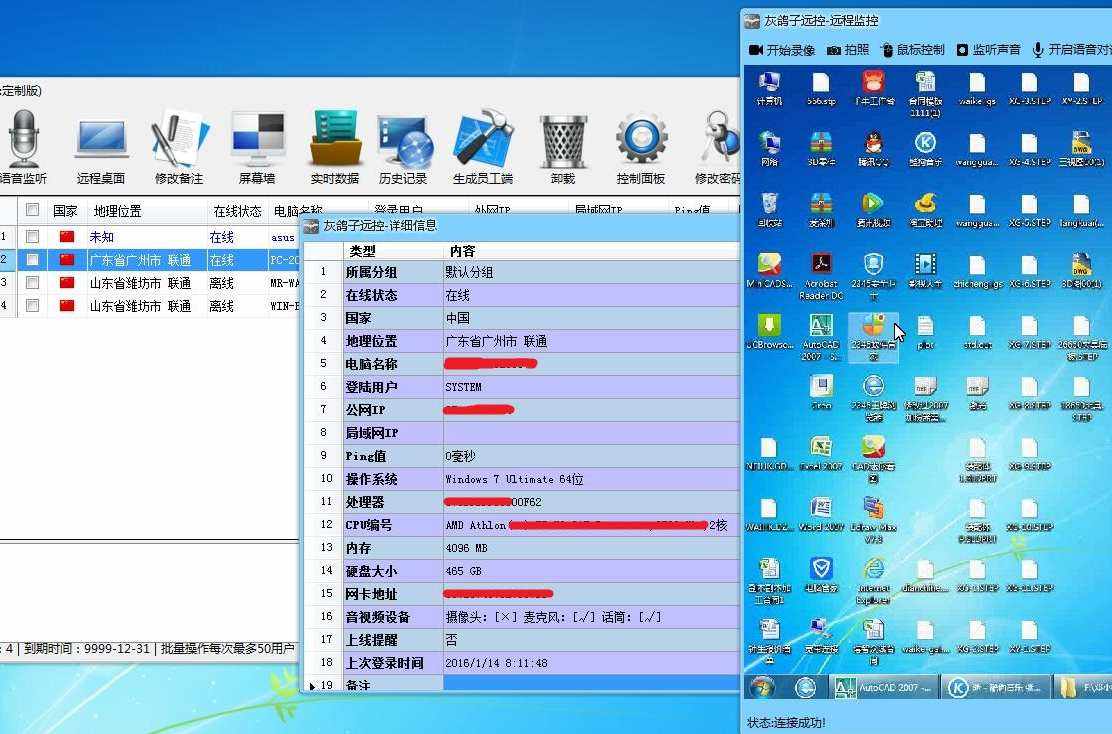This screenshot has height=734, width=1112.
Task: Open the 历史记录 history tool
Action: [x=404, y=148]
